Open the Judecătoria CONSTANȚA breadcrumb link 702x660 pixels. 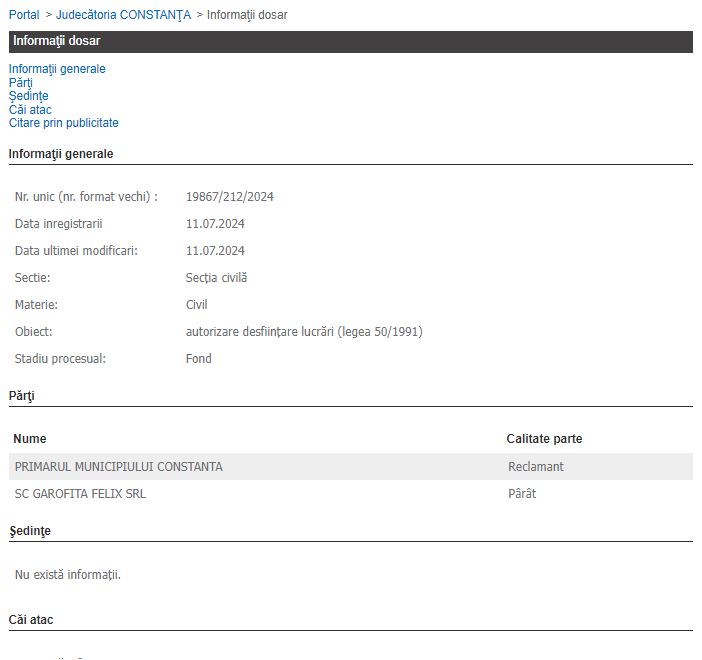click(x=123, y=15)
